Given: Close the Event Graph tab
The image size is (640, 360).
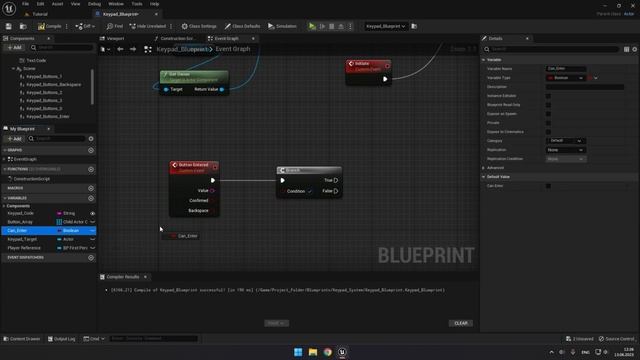Looking at the screenshot, I should pos(253,38).
